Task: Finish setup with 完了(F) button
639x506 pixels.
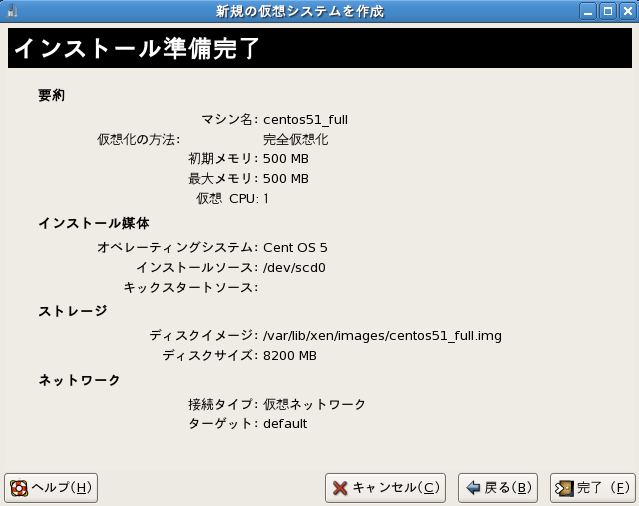Action: pos(593,488)
